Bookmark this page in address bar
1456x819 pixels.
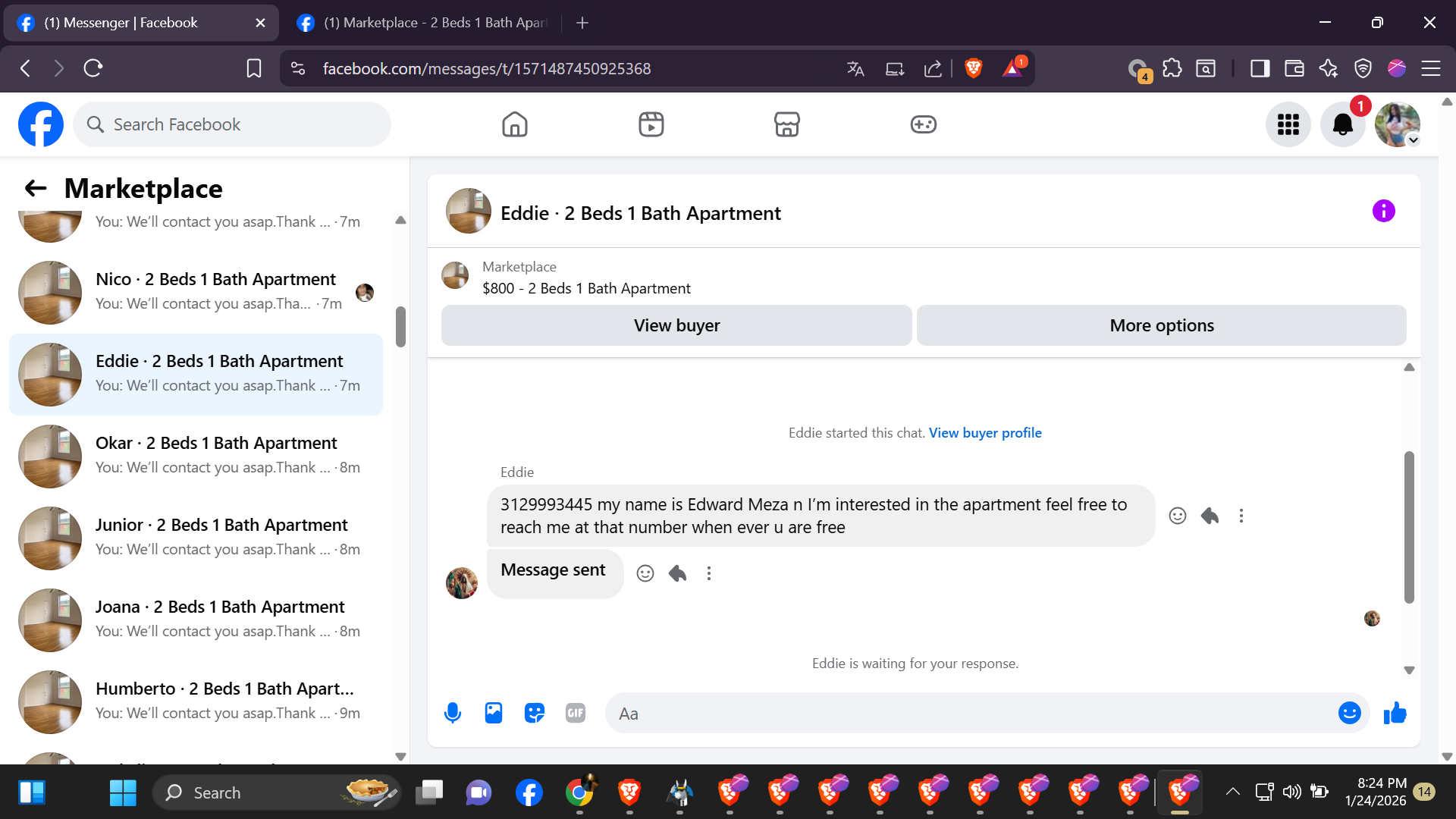tap(254, 68)
